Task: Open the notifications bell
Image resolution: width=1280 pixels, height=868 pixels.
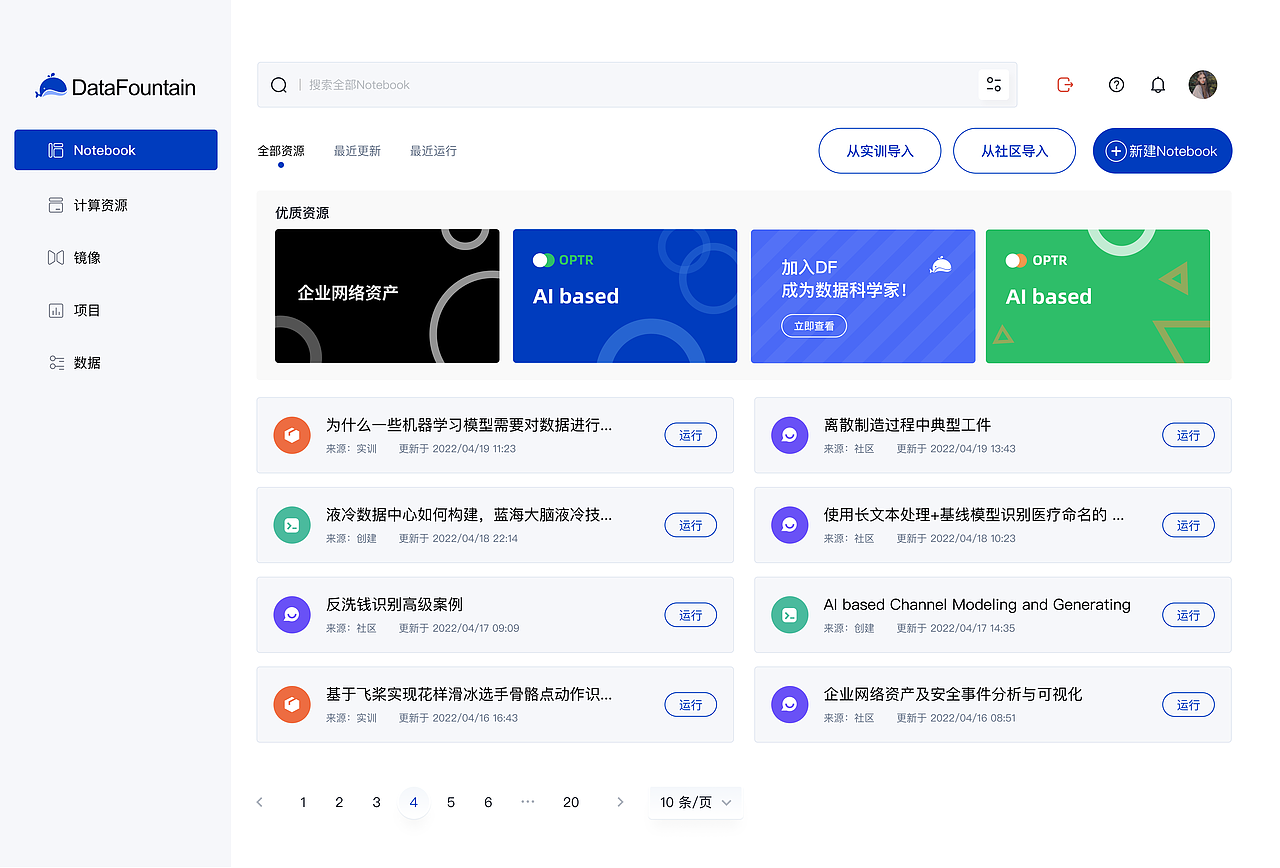Action: pos(1158,85)
